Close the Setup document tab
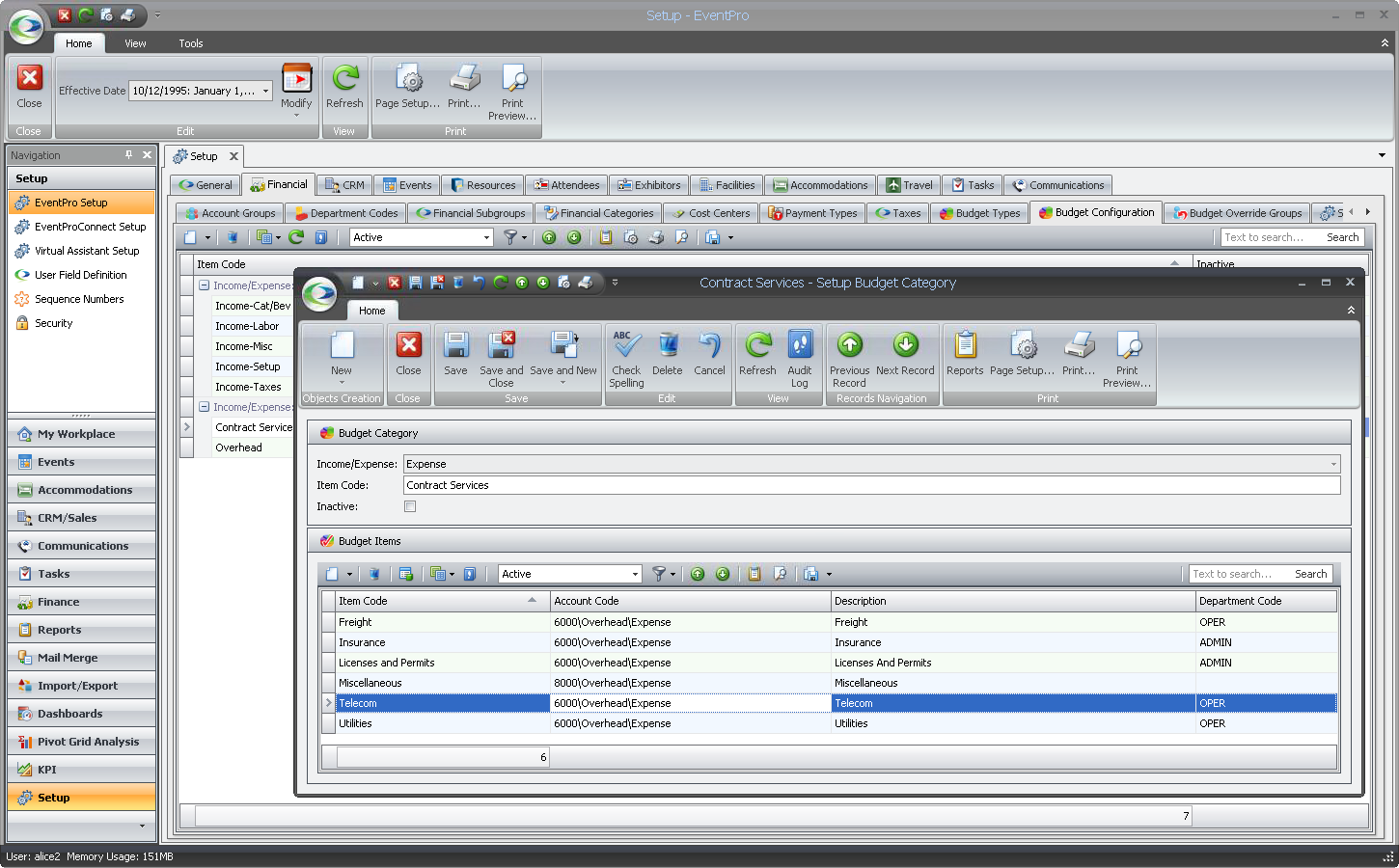The width and height of the screenshot is (1399, 868). pyautogui.click(x=233, y=156)
